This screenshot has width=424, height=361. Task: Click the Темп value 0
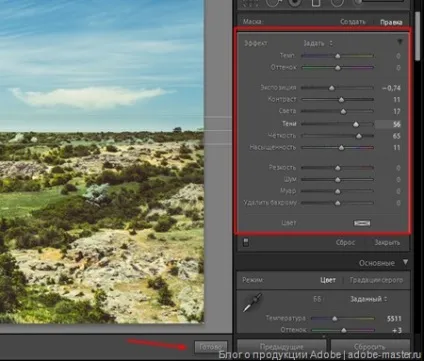point(398,56)
